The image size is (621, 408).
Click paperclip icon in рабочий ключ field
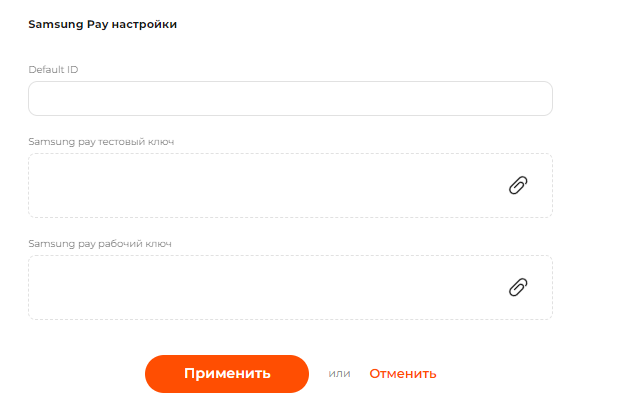(x=518, y=287)
